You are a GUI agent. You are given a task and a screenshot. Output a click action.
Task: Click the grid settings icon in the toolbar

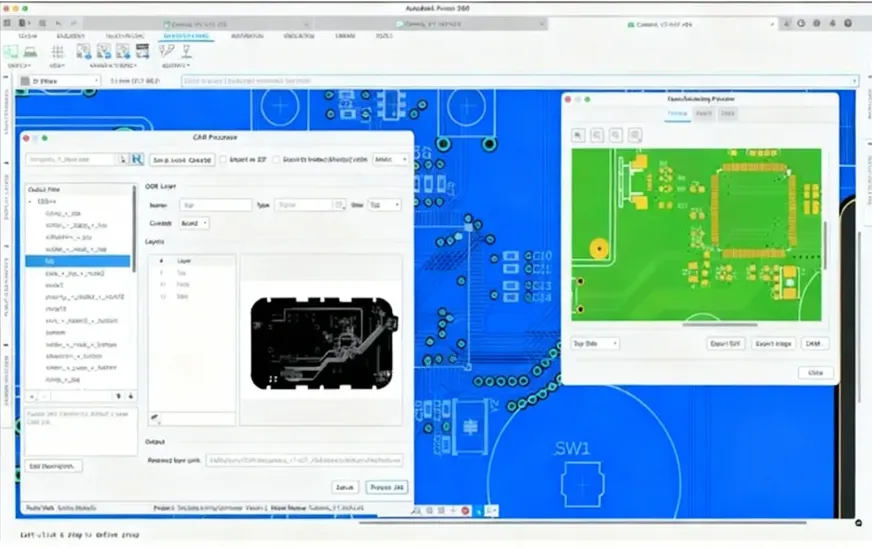pos(59,51)
